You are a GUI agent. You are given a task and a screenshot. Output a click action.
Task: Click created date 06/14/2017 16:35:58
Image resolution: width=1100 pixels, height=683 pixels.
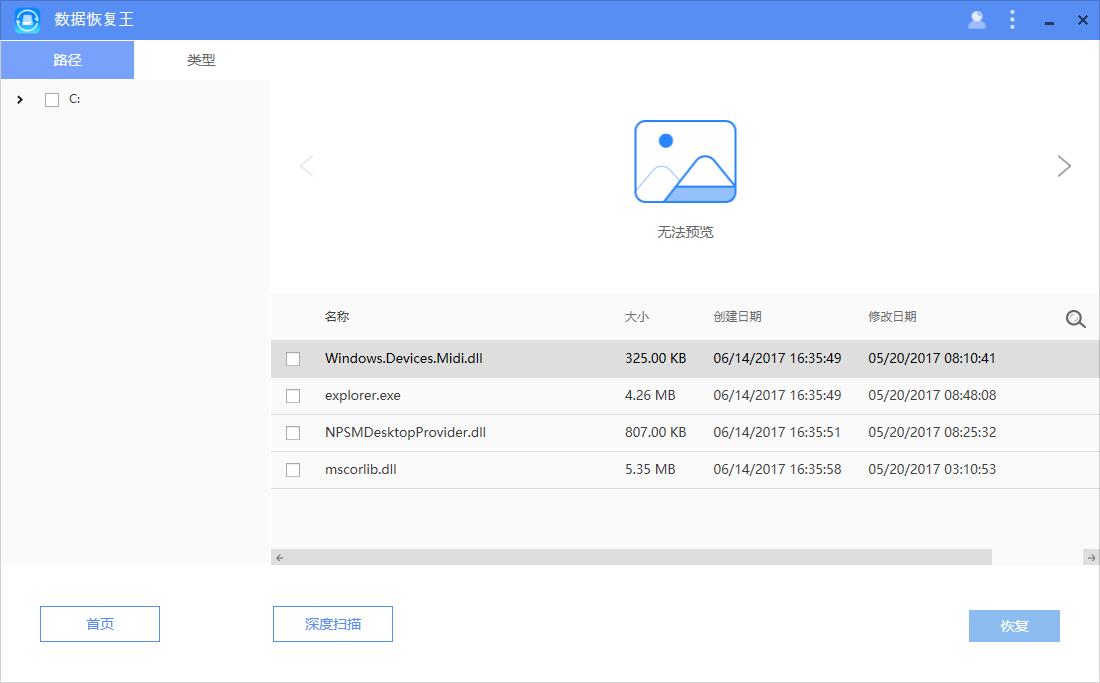(x=777, y=469)
